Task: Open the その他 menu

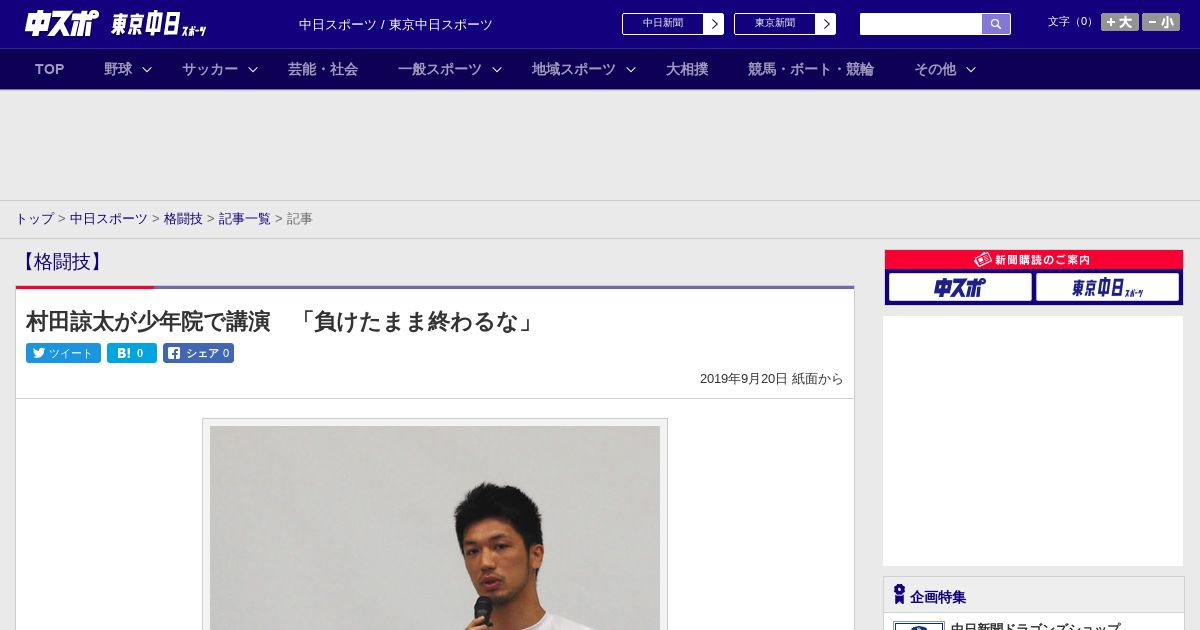Action: pos(935,69)
